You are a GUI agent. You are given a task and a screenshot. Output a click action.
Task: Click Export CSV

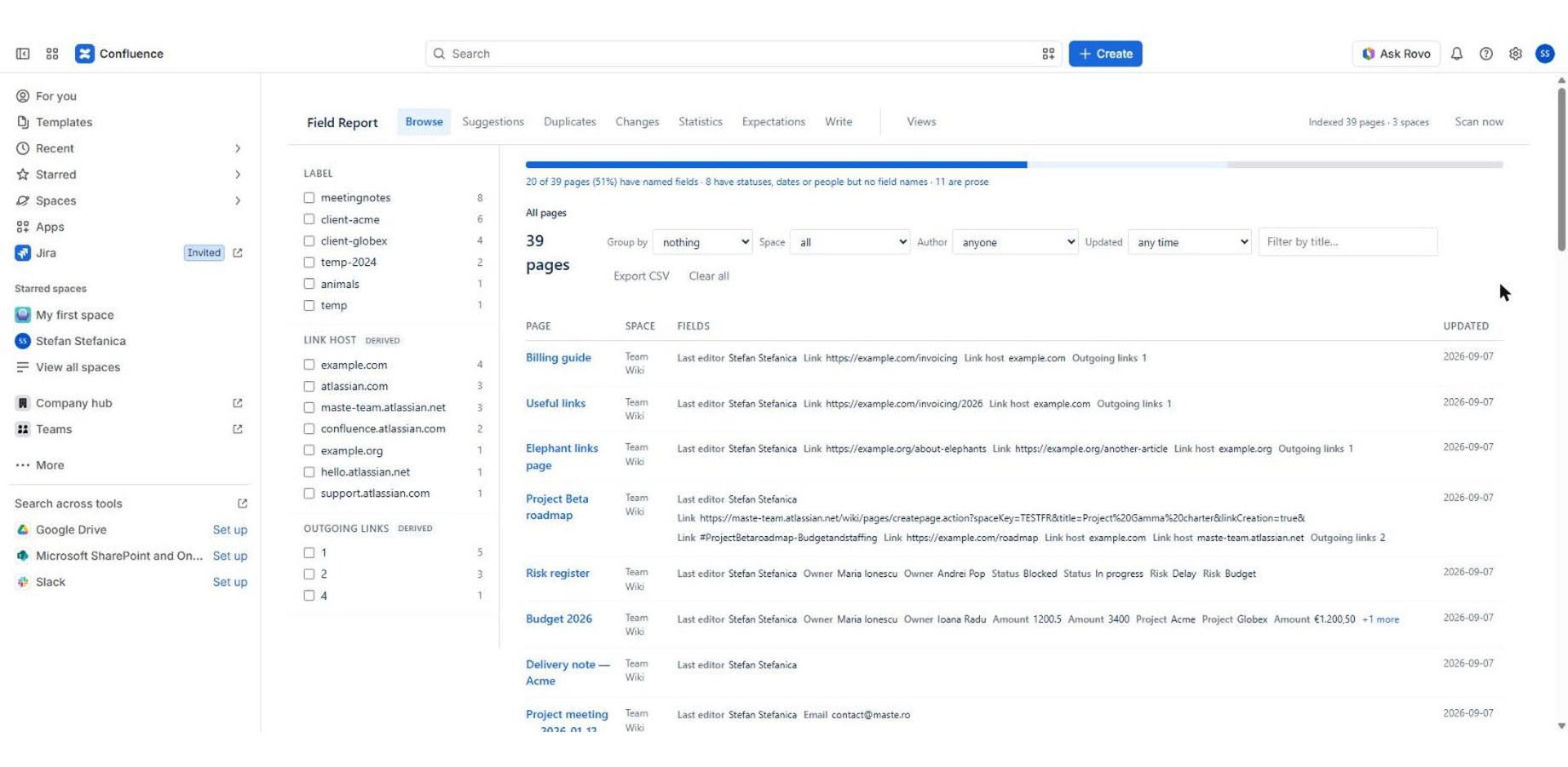click(641, 276)
